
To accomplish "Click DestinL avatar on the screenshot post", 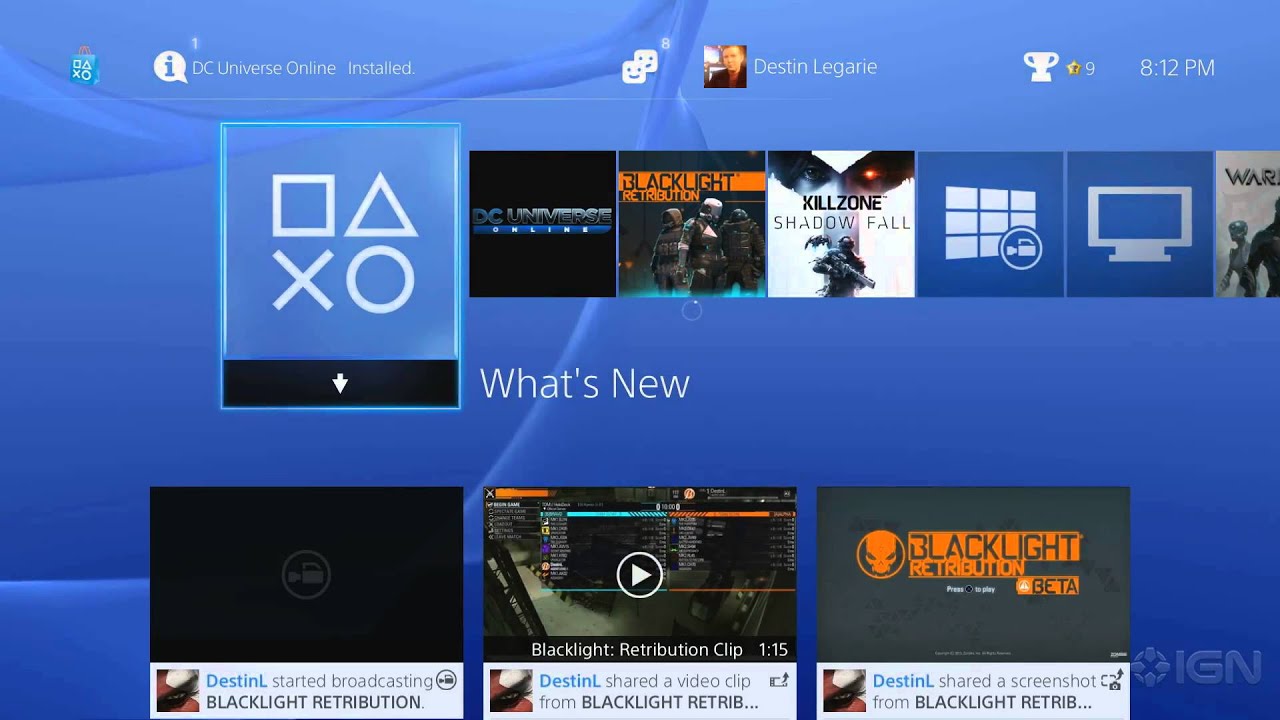I will 844,691.
